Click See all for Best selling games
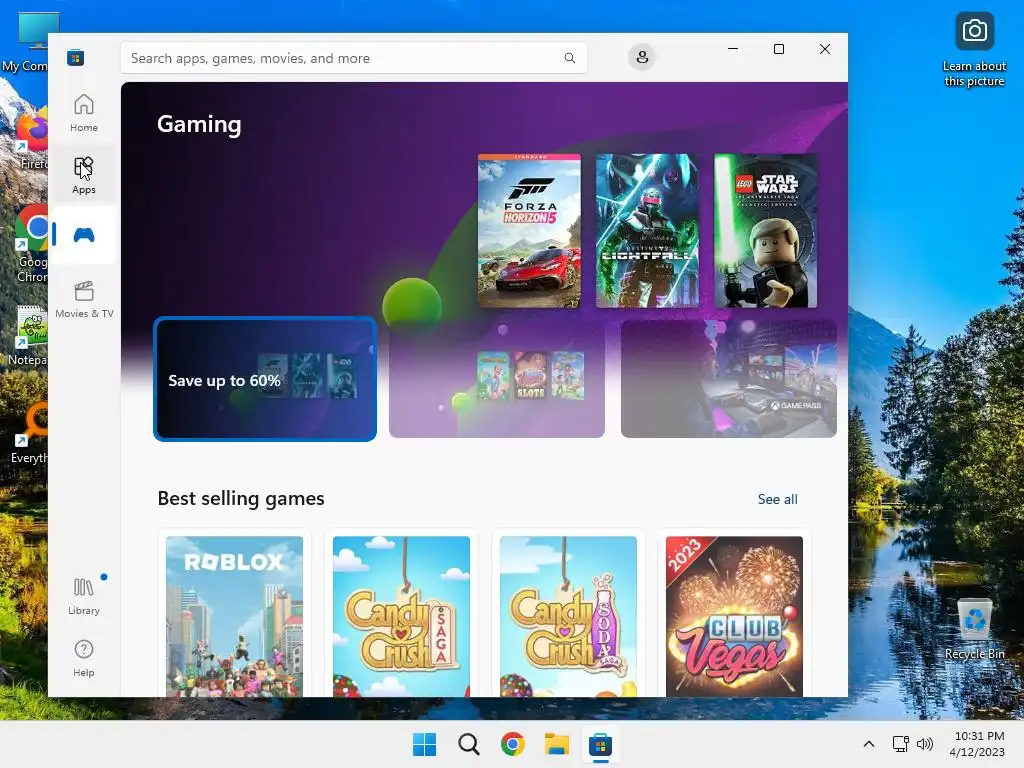 tap(777, 500)
